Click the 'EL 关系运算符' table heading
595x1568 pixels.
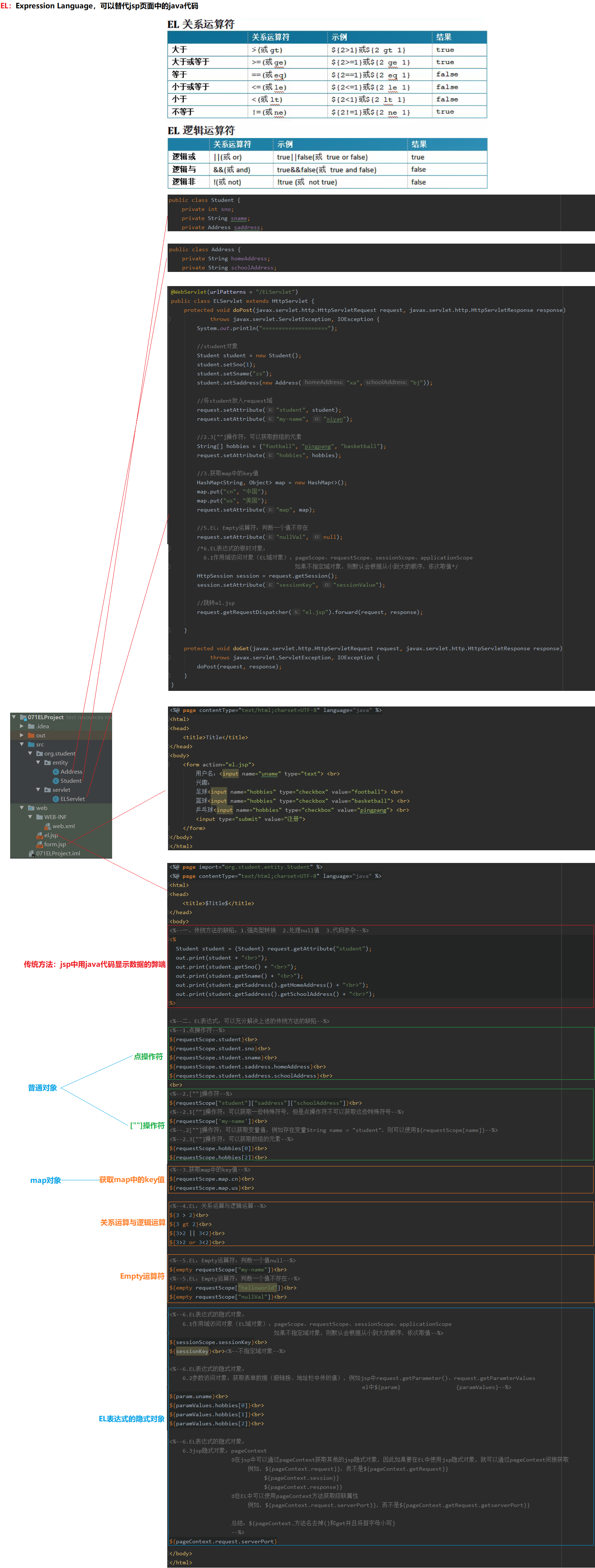201,24
